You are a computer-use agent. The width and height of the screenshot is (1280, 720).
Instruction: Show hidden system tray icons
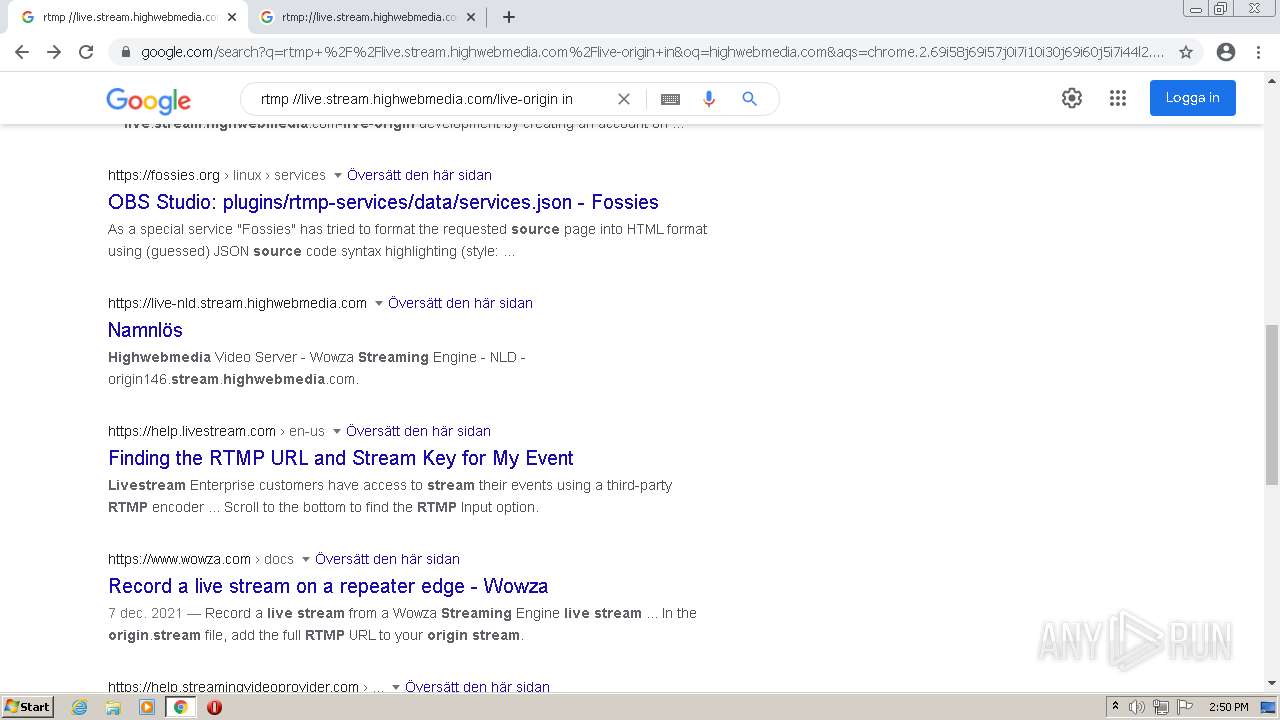pos(1115,707)
